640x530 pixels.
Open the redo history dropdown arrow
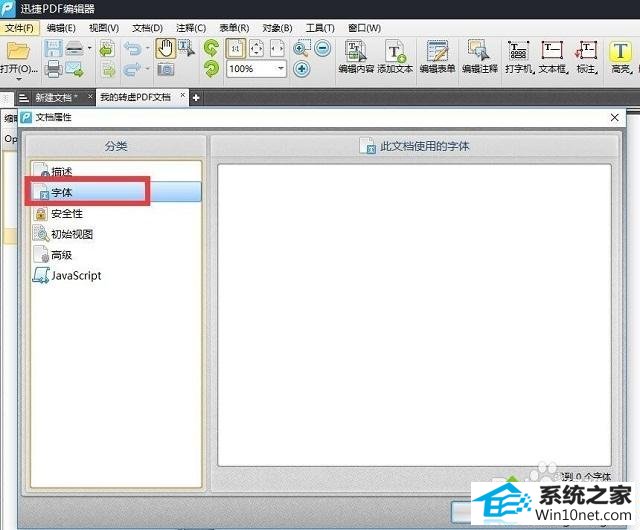click(x=147, y=69)
